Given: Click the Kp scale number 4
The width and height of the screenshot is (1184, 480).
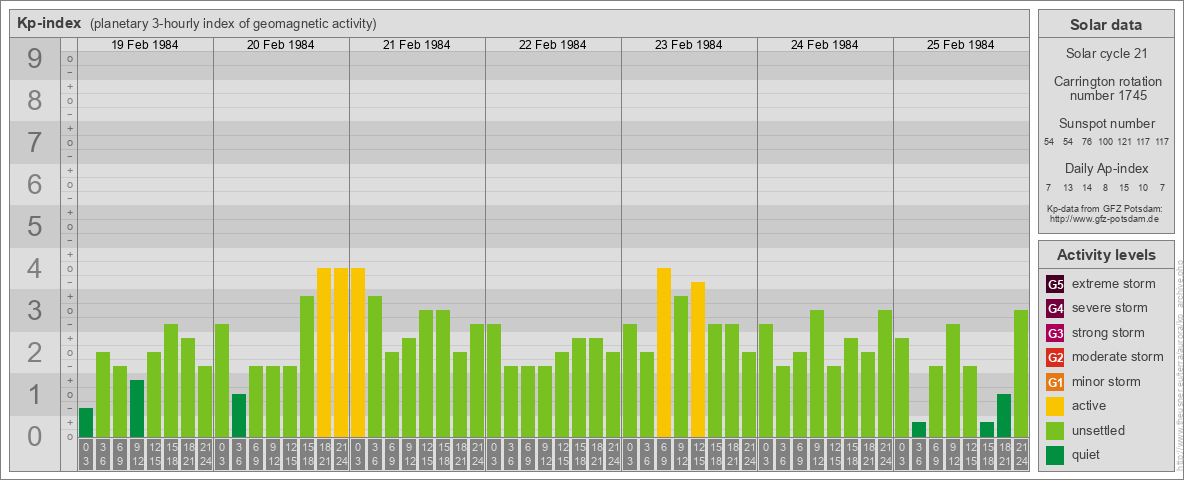Looking at the screenshot, I should click(x=35, y=269).
